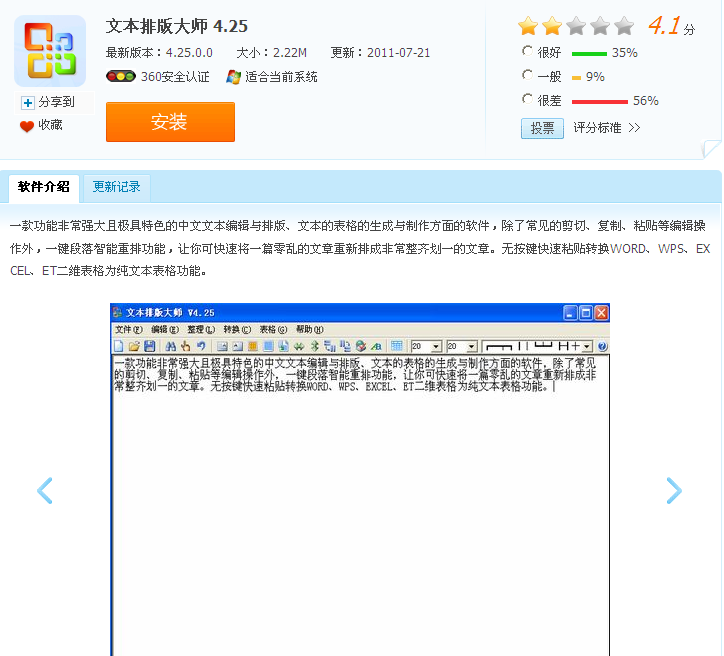
Task: Select the 一般 rating radio button
Action: pyautogui.click(x=528, y=75)
